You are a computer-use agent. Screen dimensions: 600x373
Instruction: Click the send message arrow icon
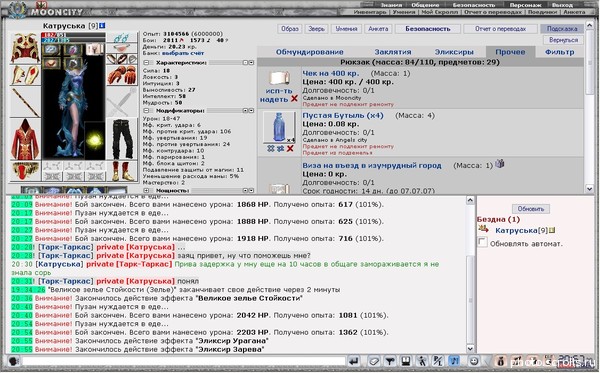[354, 361]
